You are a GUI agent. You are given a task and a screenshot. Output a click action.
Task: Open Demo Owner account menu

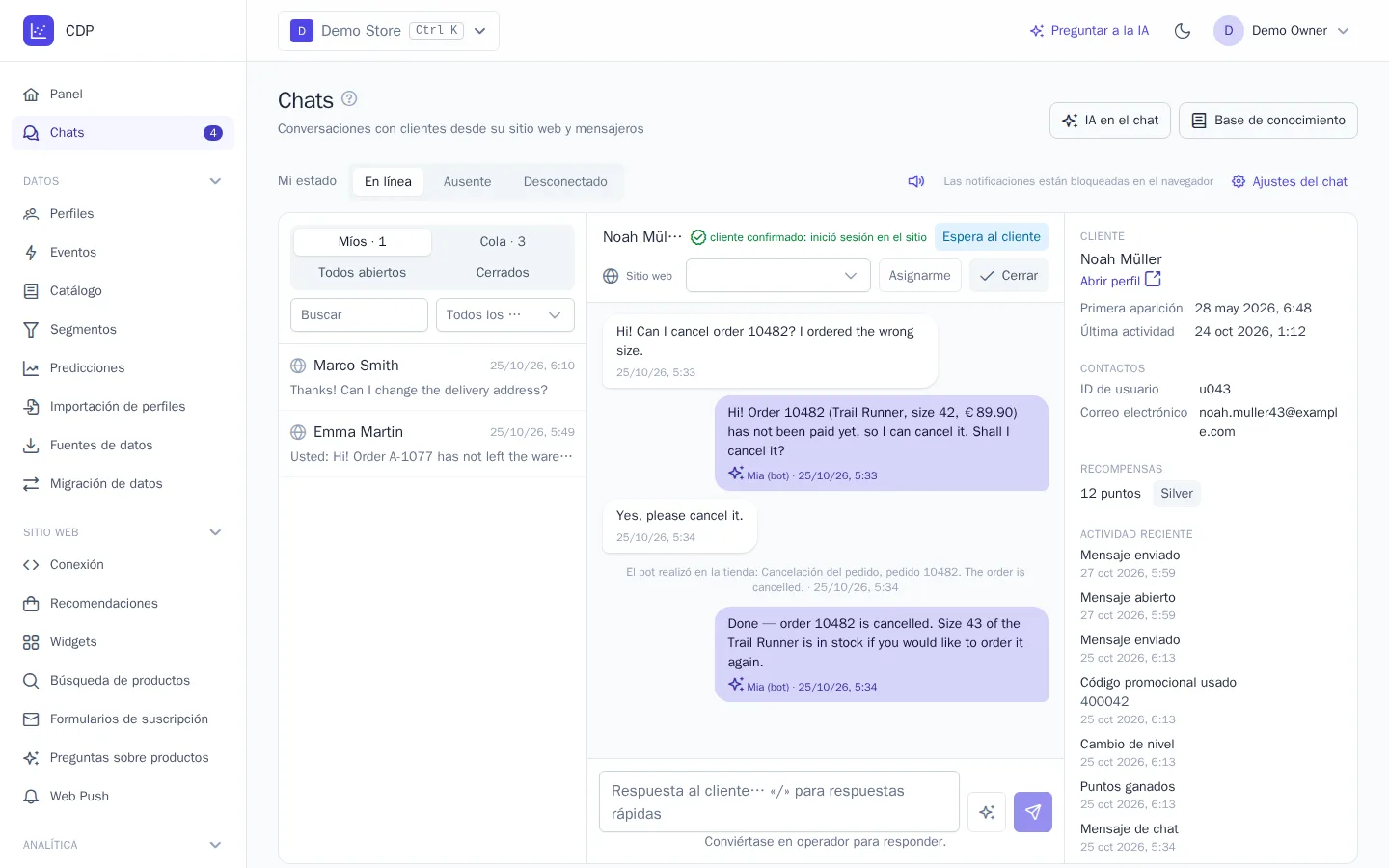1282,31
